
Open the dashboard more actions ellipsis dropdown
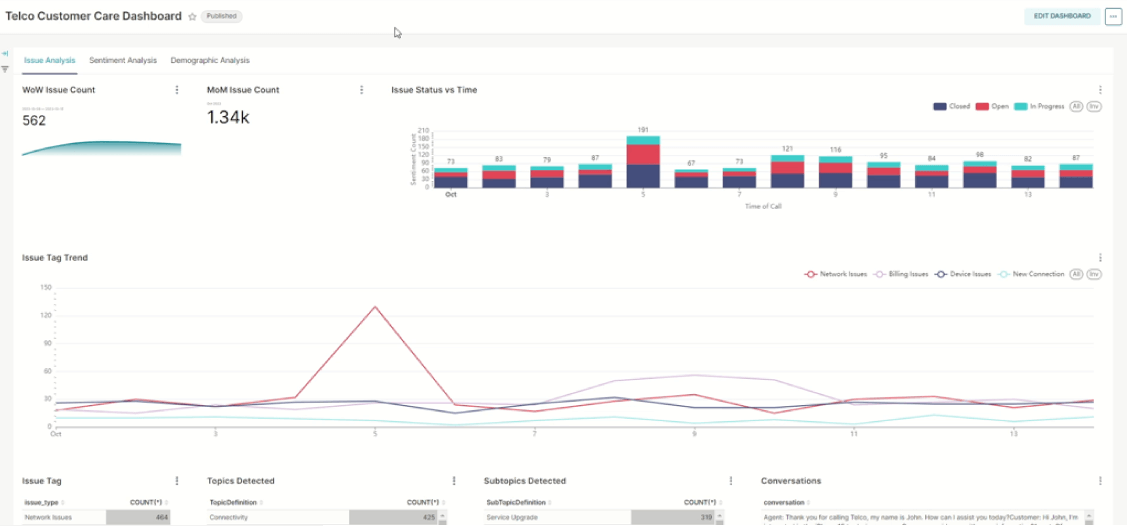click(1113, 17)
